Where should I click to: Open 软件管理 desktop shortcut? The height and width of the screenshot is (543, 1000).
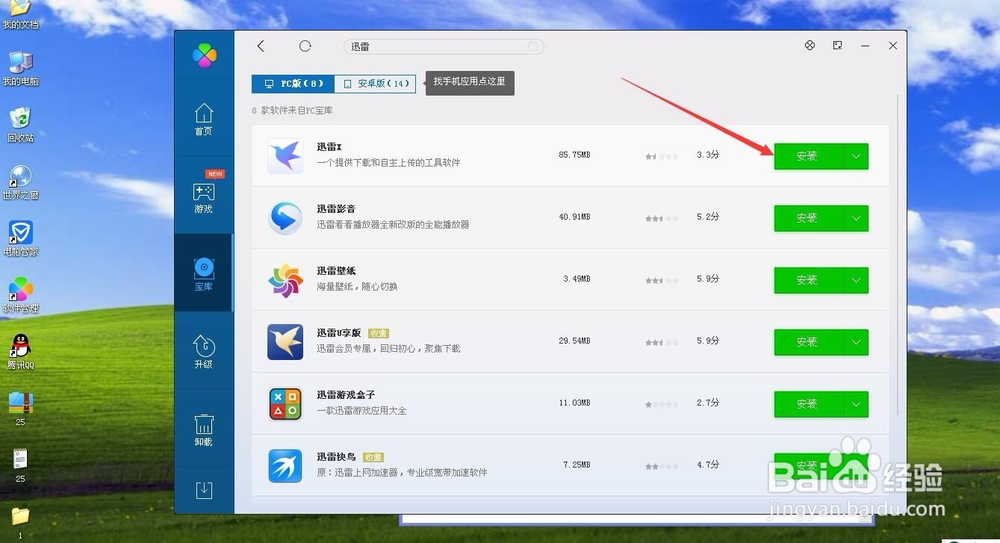(20, 295)
